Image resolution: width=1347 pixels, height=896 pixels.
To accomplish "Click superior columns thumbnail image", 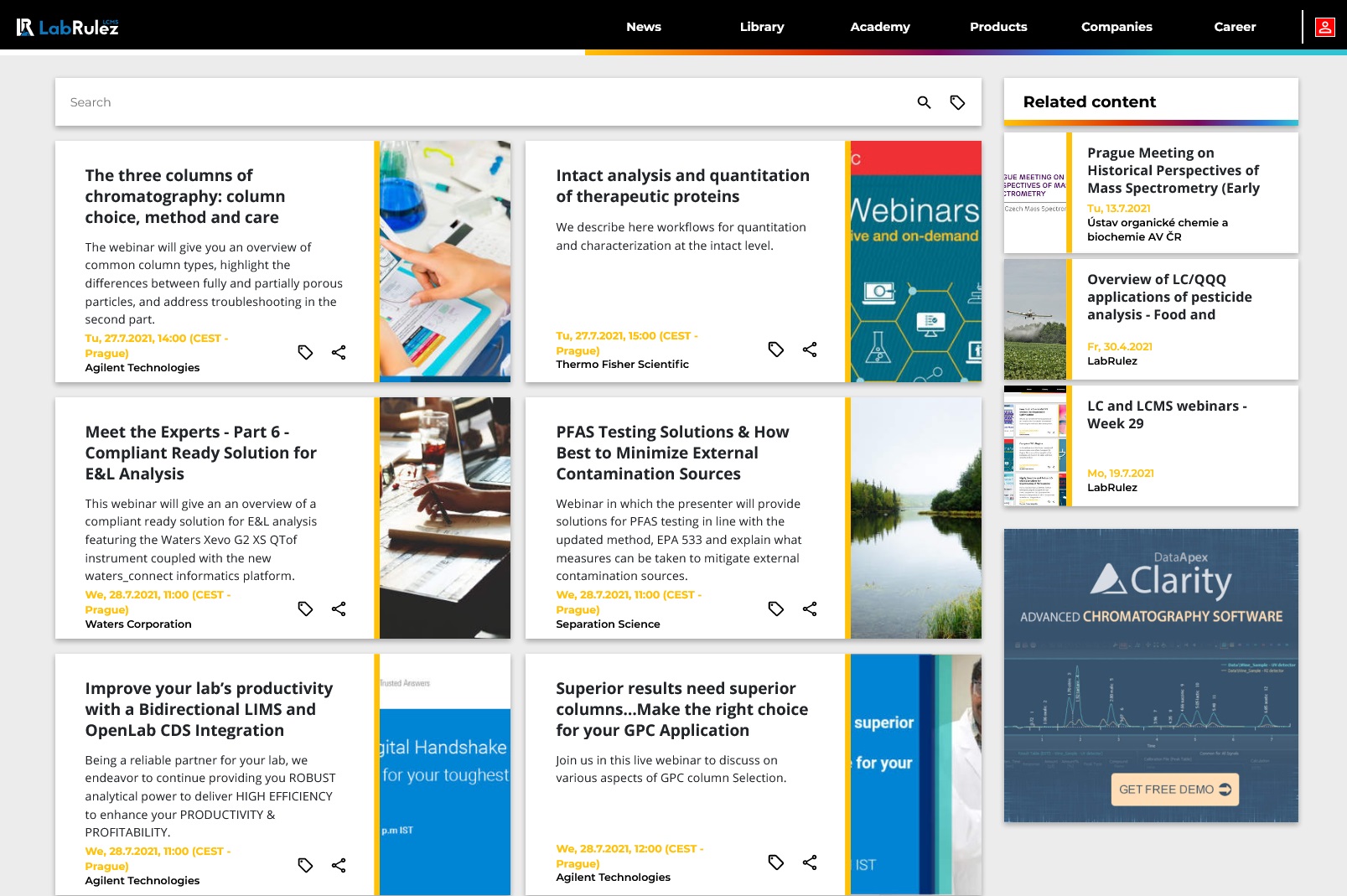I will click(x=915, y=774).
